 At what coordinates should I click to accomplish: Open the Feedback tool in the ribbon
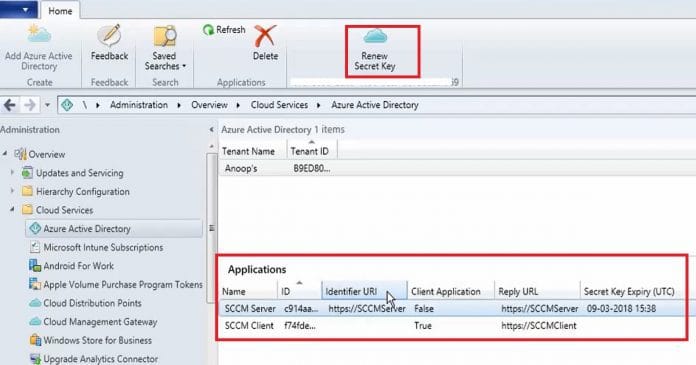tap(109, 43)
